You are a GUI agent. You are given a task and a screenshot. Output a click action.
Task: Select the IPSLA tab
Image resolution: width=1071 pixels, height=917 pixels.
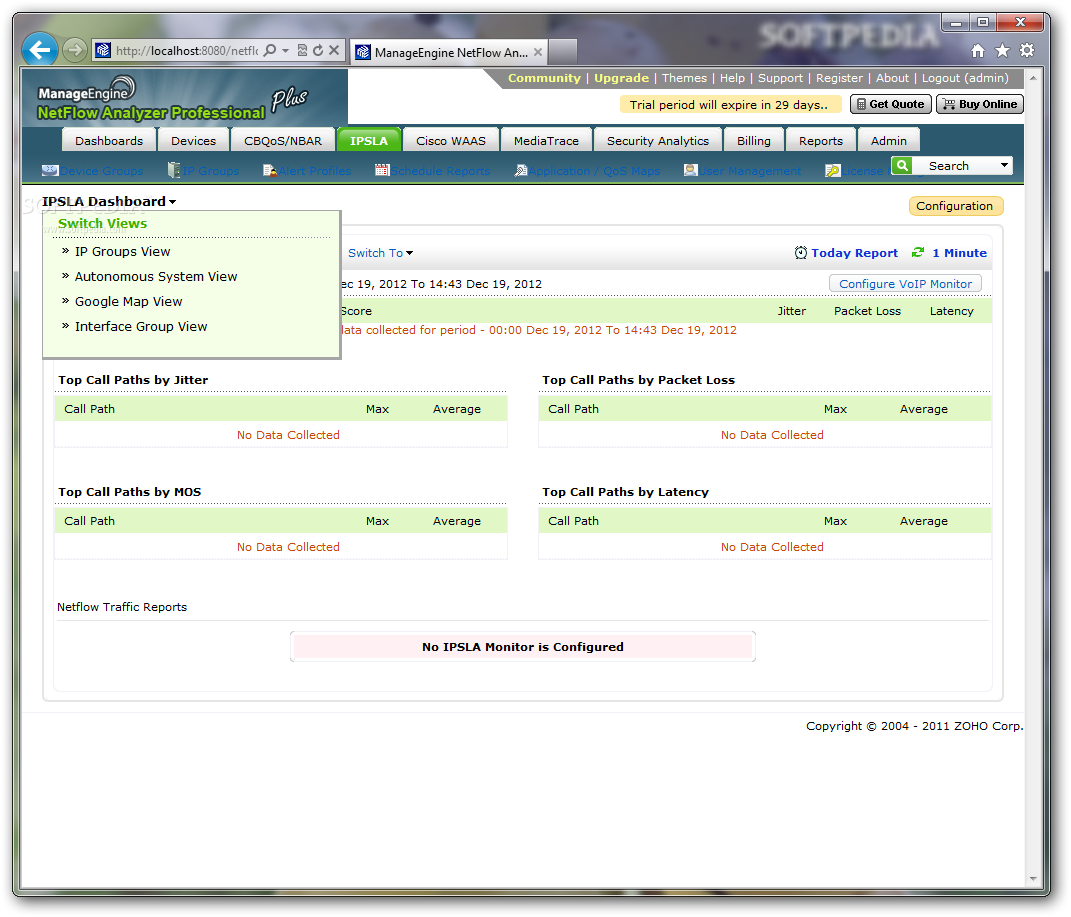[369, 141]
